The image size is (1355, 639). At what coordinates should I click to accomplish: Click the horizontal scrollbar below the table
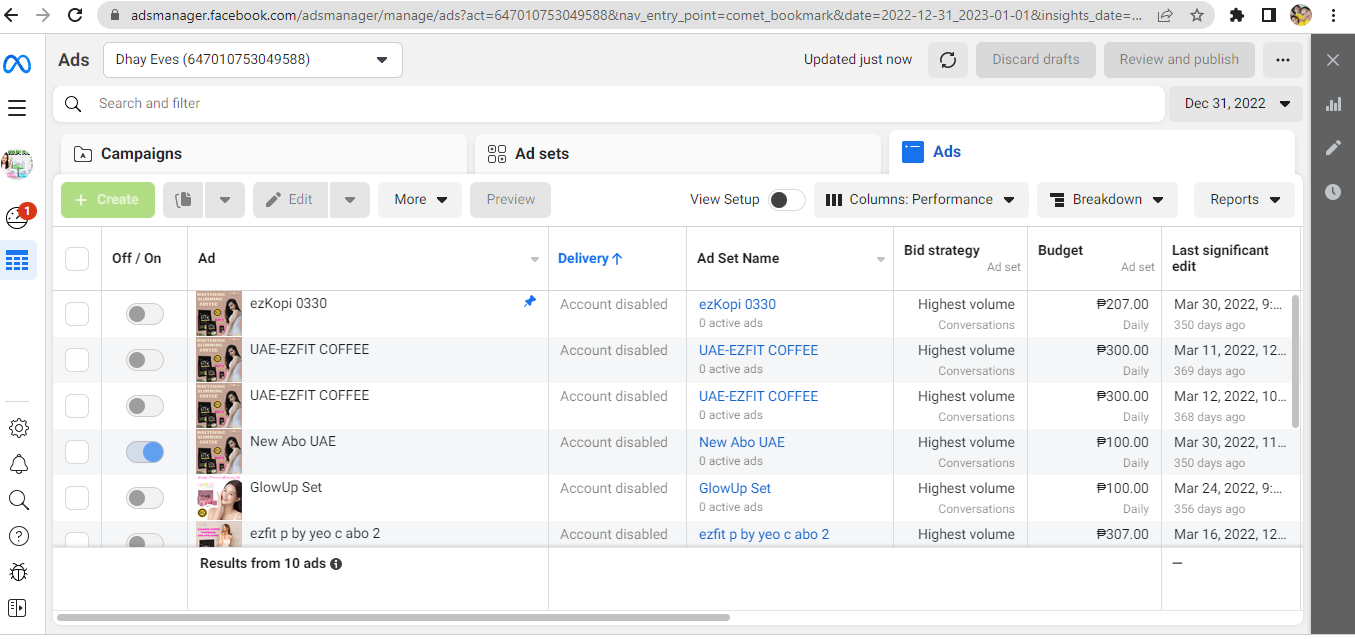393,618
